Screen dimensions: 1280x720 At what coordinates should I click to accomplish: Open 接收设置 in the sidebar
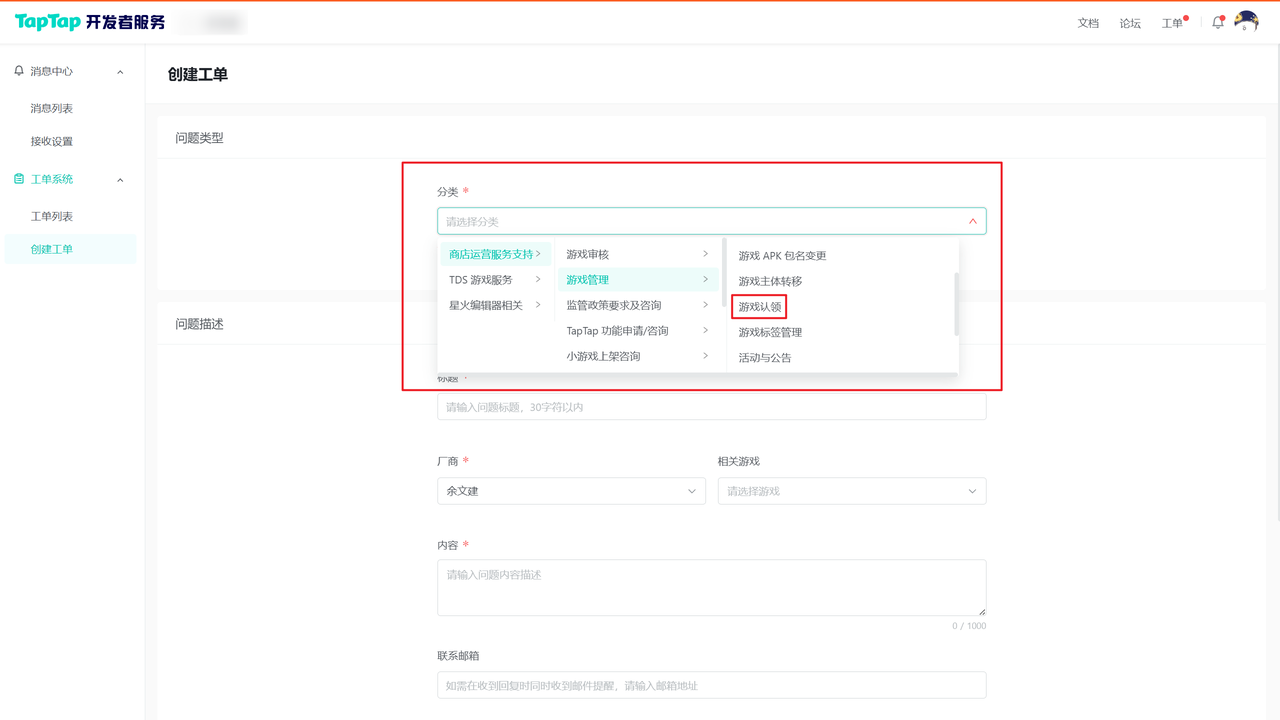pos(52,141)
